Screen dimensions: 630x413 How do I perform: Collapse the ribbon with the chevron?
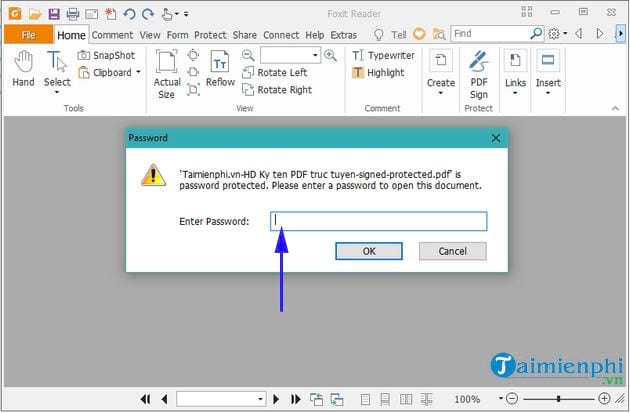(615, 108)
